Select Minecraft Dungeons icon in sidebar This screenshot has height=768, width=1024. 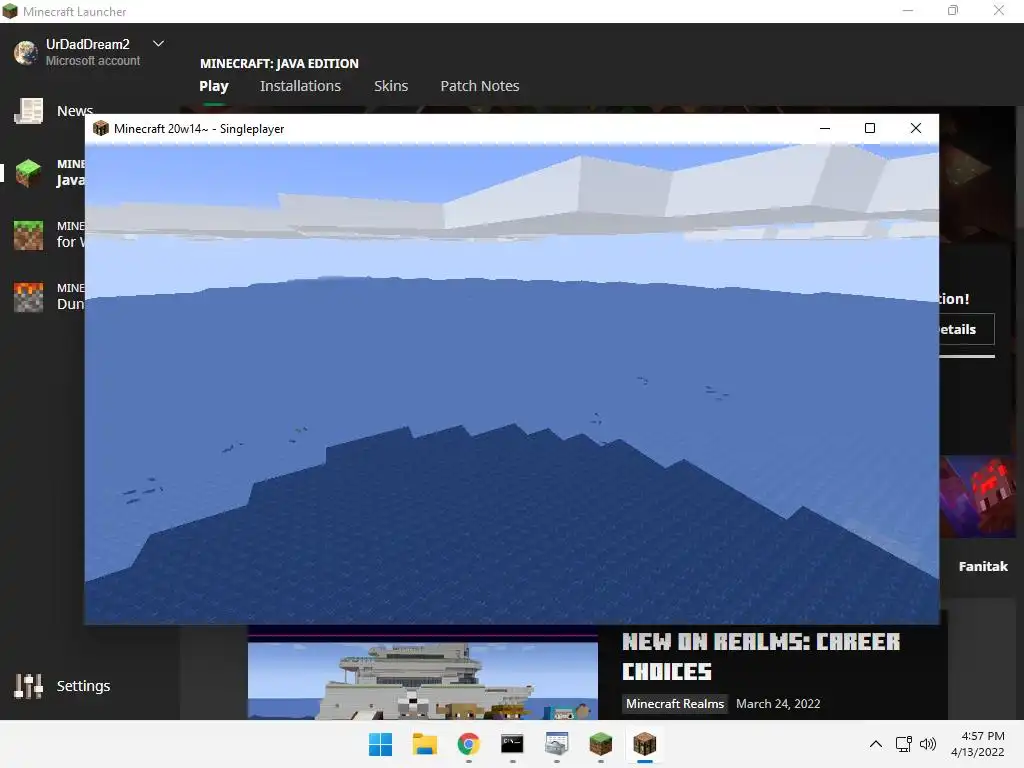pos(29,297)
